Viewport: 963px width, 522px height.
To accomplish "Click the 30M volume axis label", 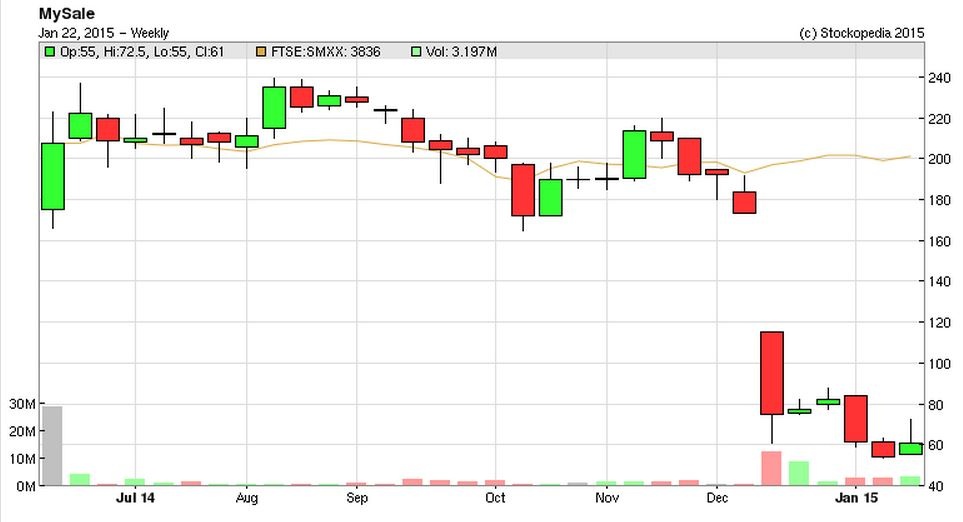I will click(x=21, y=404).
